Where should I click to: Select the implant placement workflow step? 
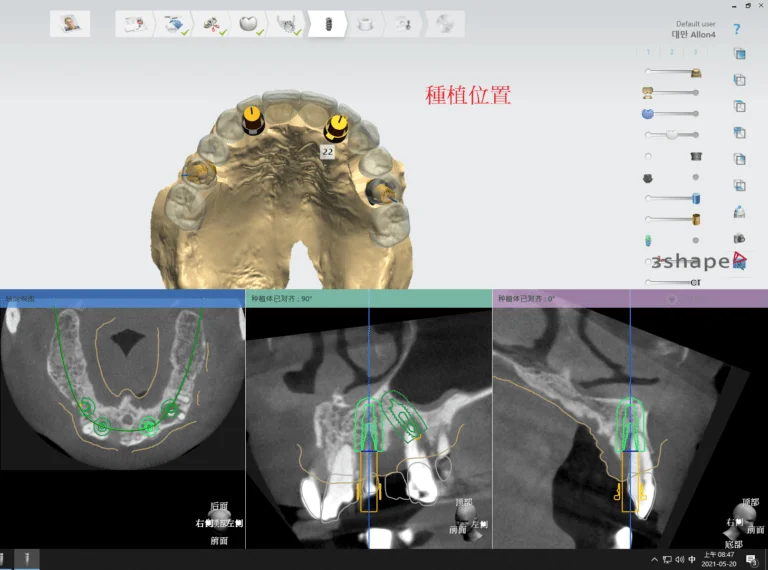coord(324,23)
